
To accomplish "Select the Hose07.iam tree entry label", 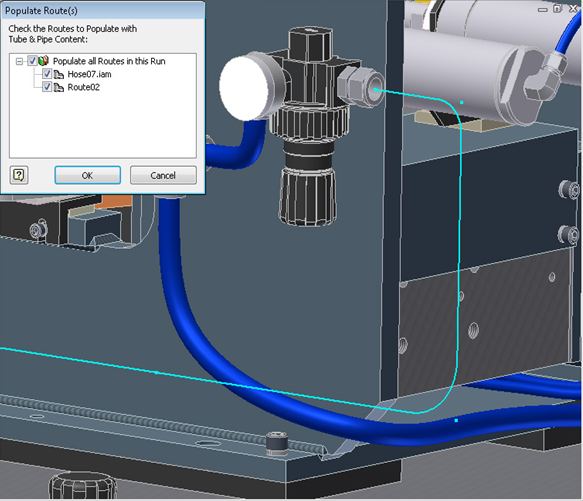I will coord(89,74).
